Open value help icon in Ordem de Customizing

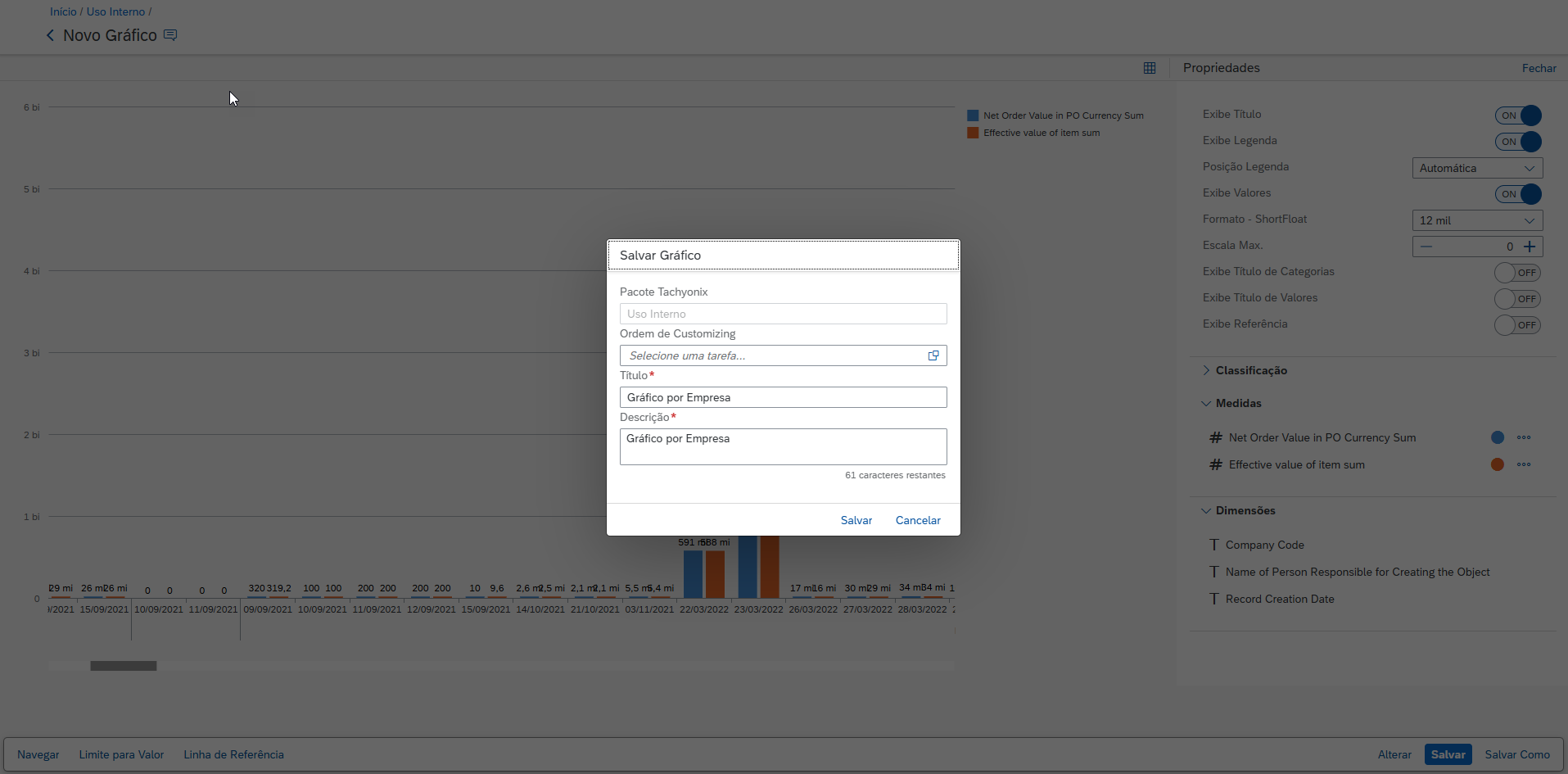933,355
